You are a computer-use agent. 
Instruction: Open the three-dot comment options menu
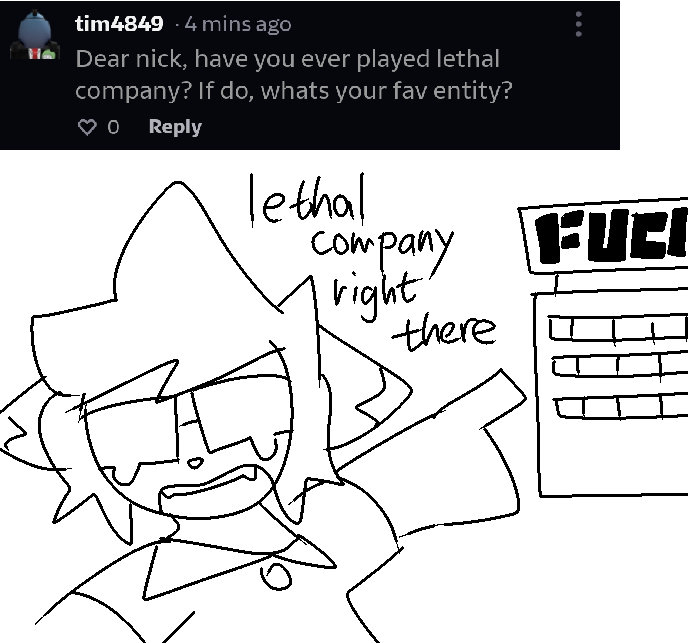point(578,24)
